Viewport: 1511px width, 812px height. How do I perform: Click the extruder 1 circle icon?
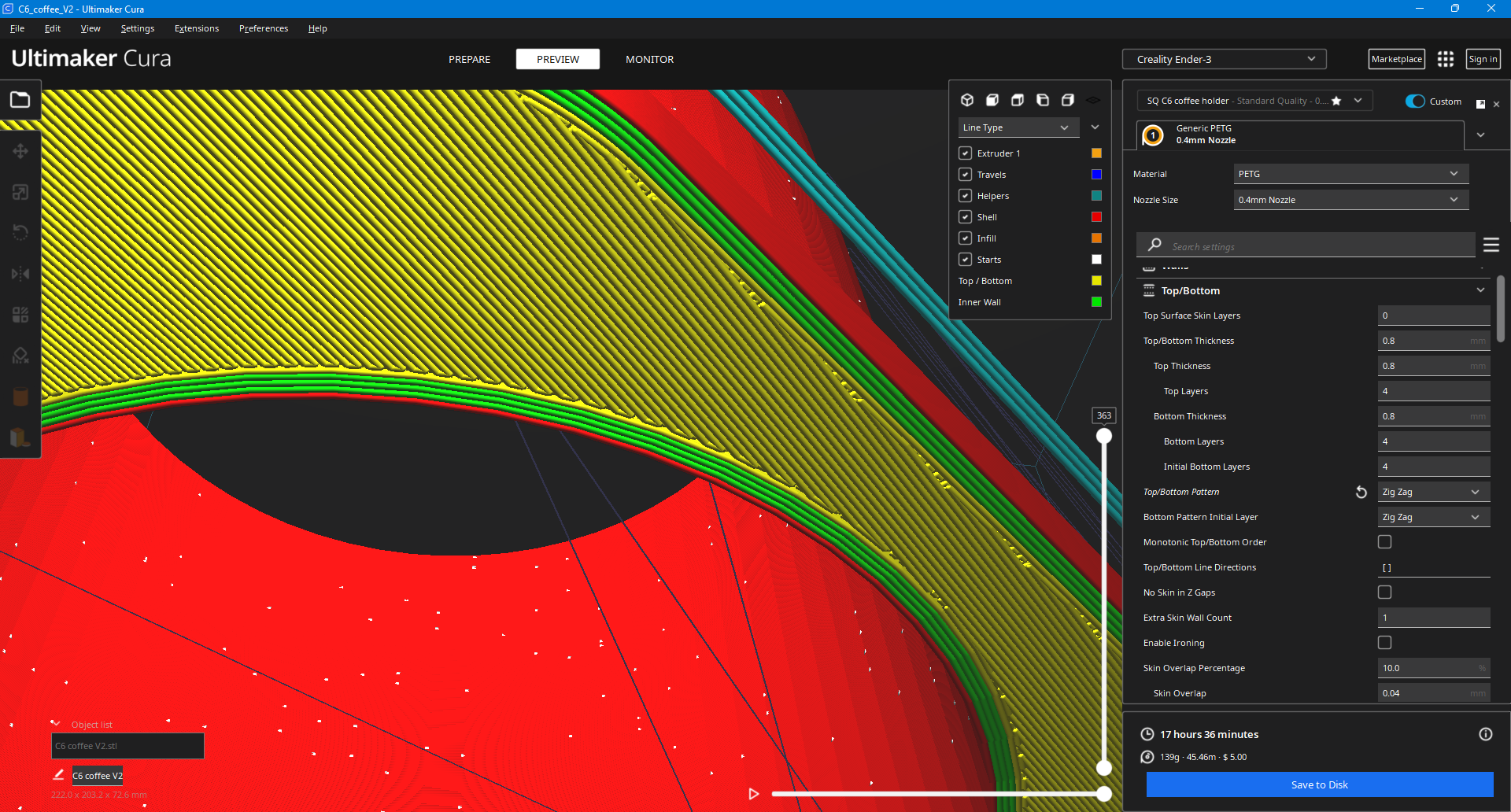tap(1153, 135)
